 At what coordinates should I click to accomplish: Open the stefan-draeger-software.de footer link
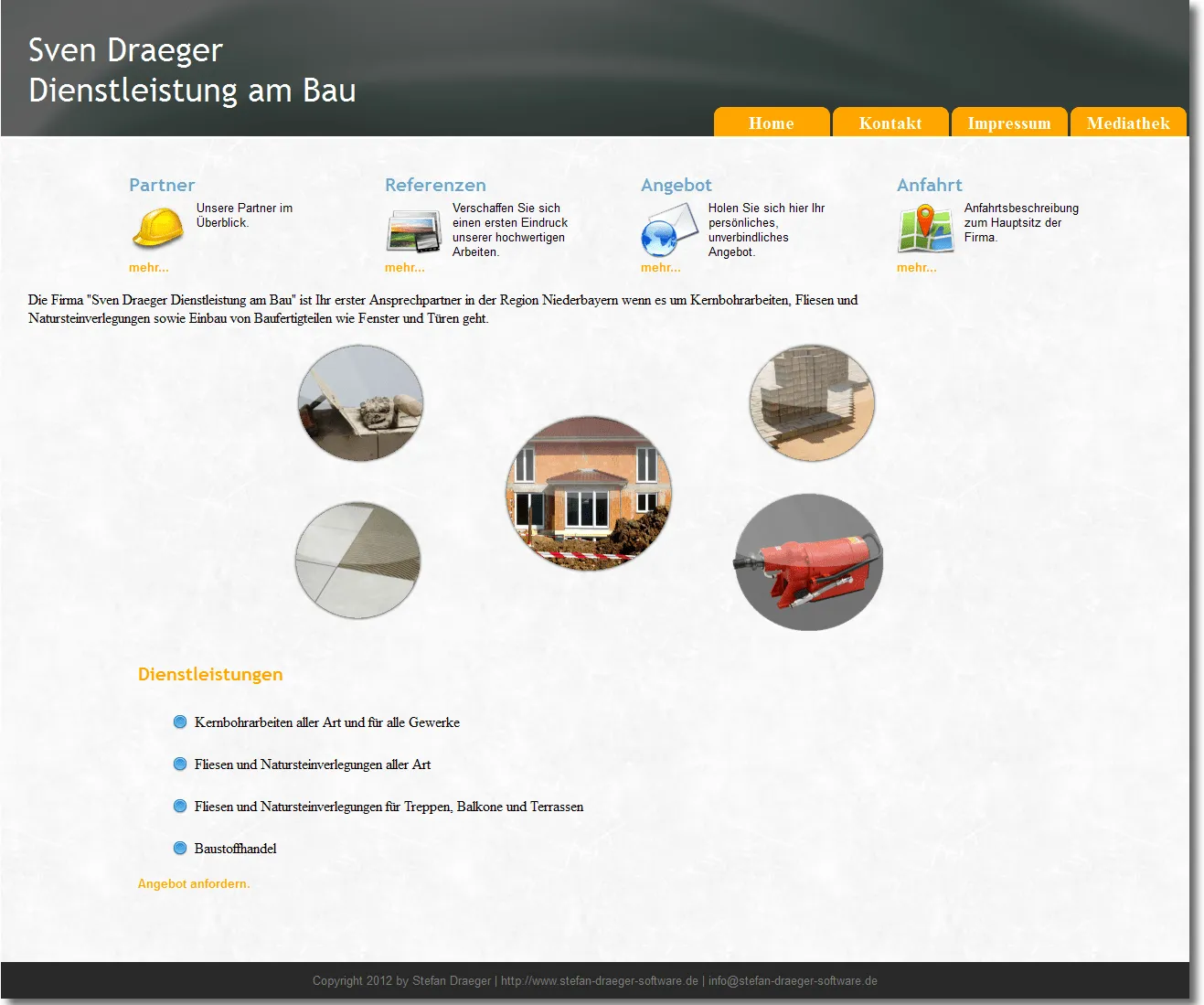(599, 980)
